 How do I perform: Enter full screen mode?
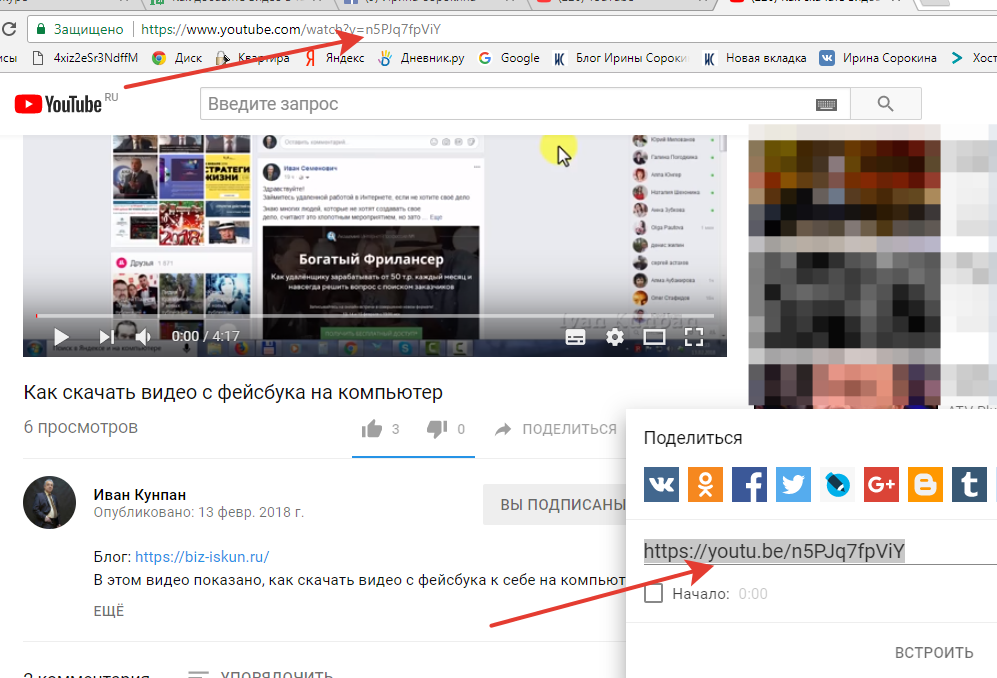tap(693, 337)
